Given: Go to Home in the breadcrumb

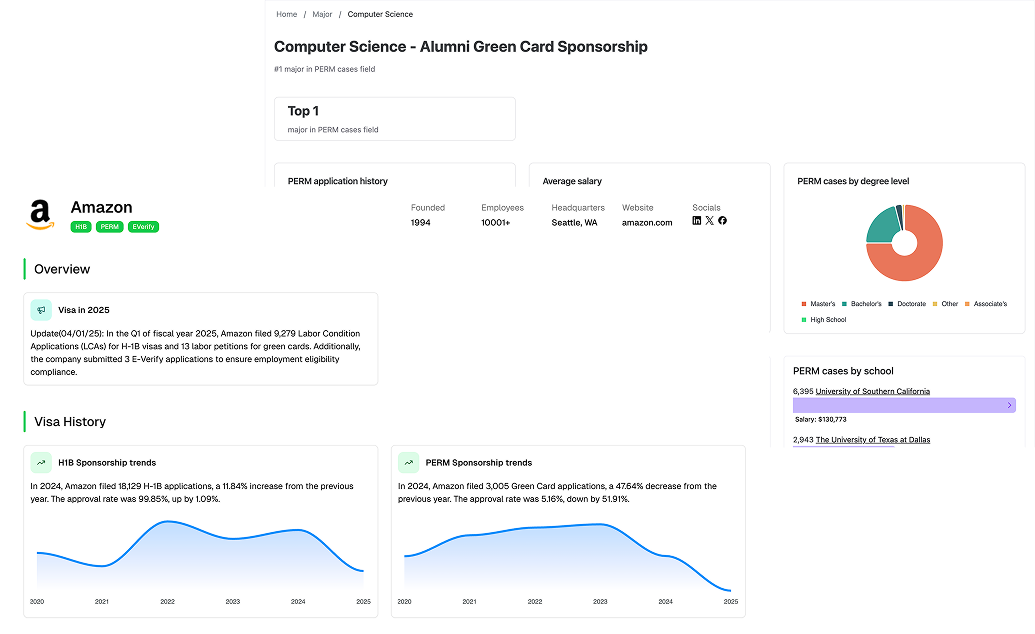Looking at the screenshot, I should pos(286,14).
